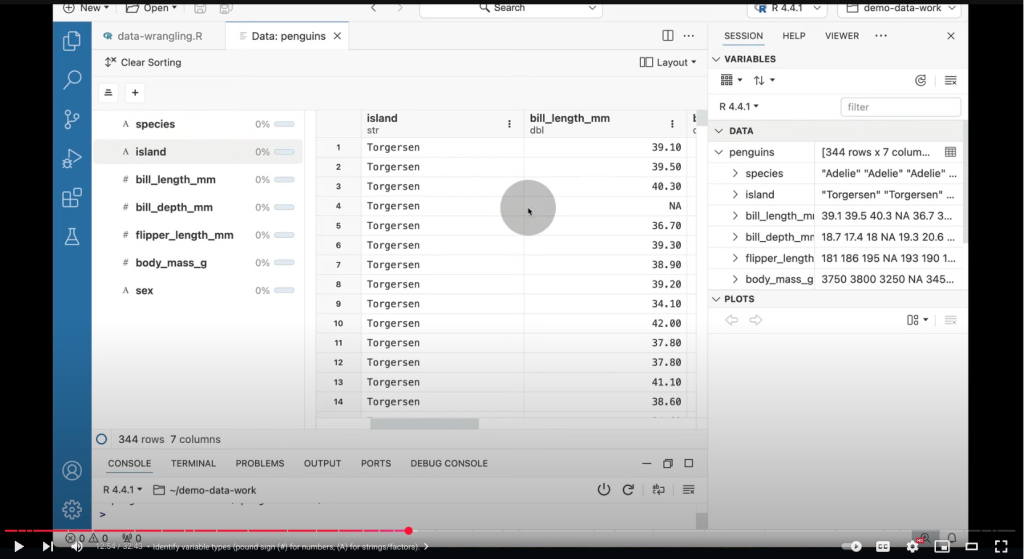Open the demo-data-work folder selector
Image resolution: width=1024 pixels, height=559 pixels.
901,8
